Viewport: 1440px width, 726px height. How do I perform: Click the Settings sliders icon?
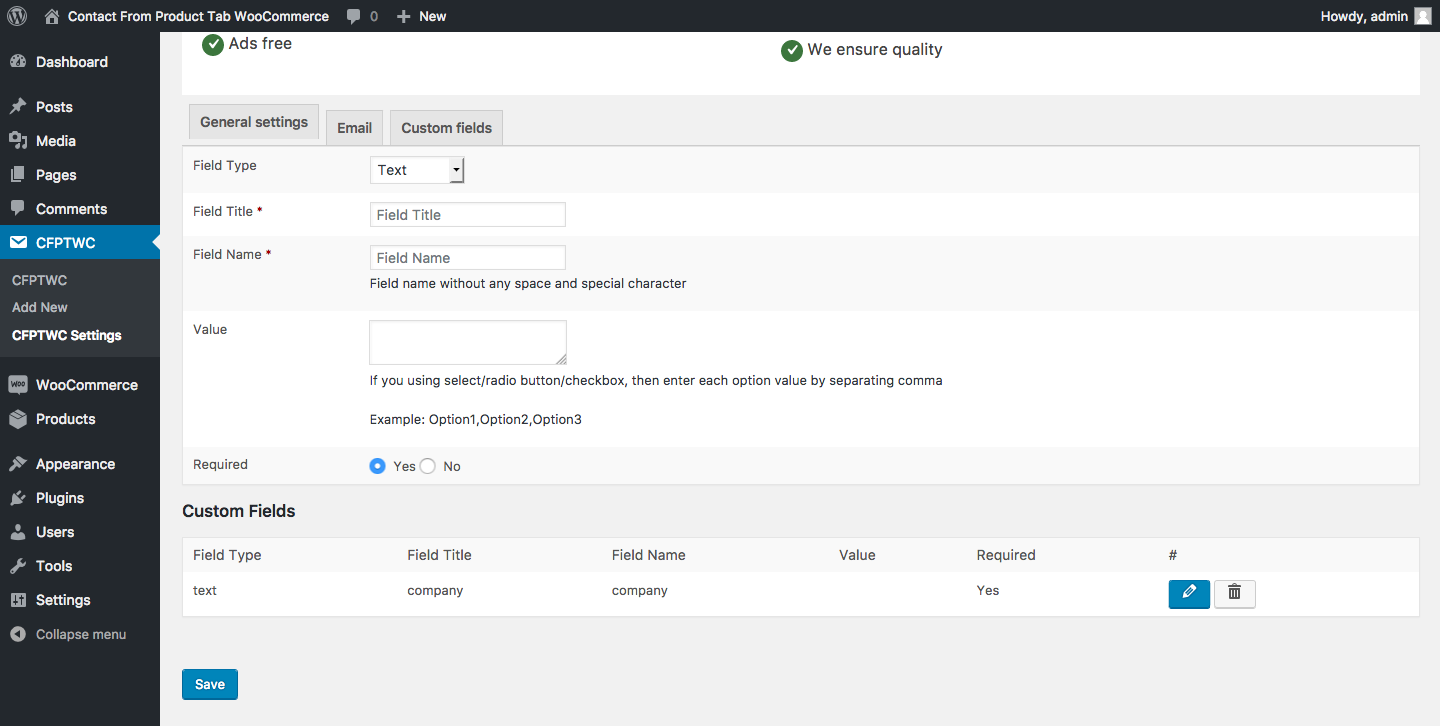18,600
